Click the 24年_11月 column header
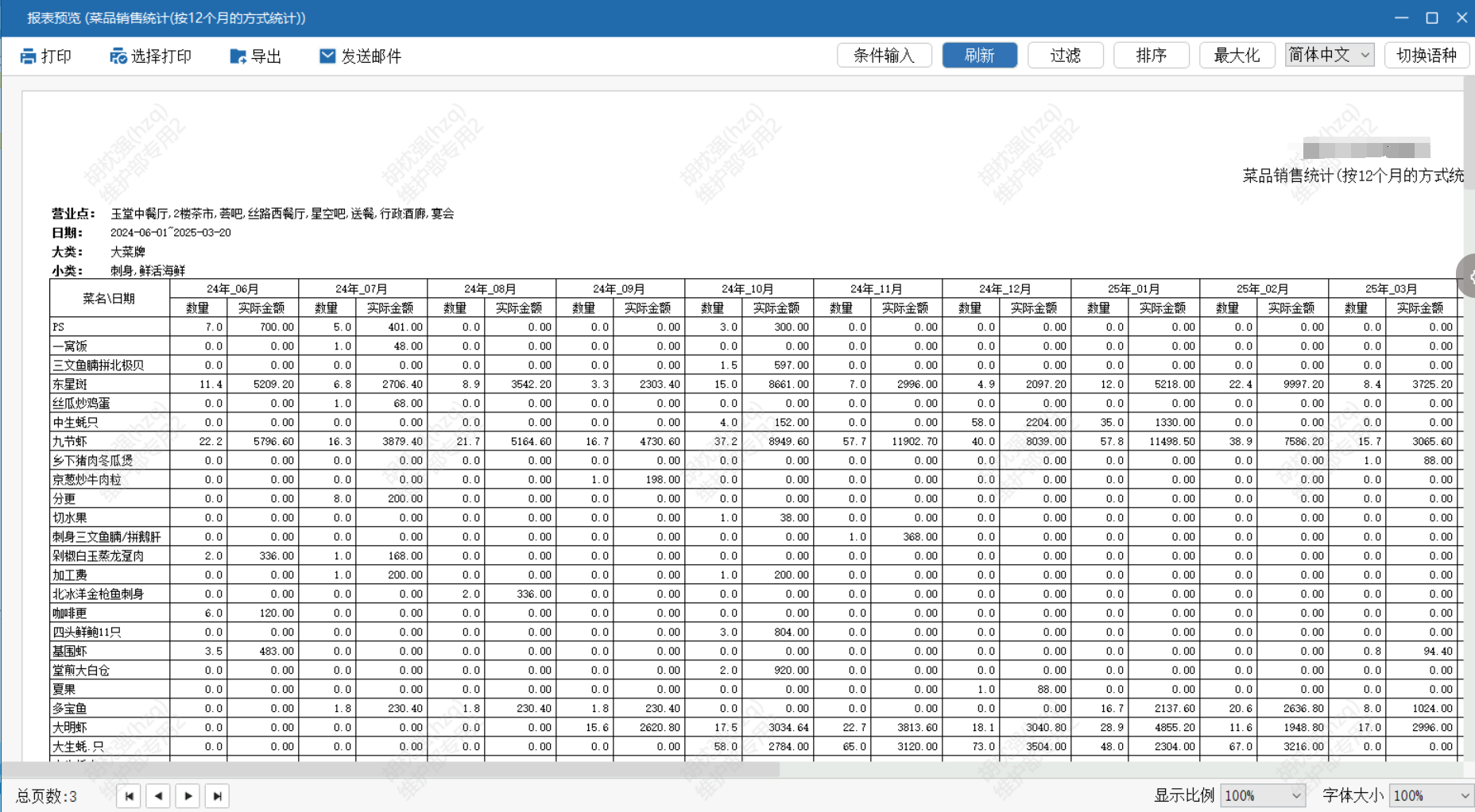This screenshot has height=812, width=1475. (877, 289)
